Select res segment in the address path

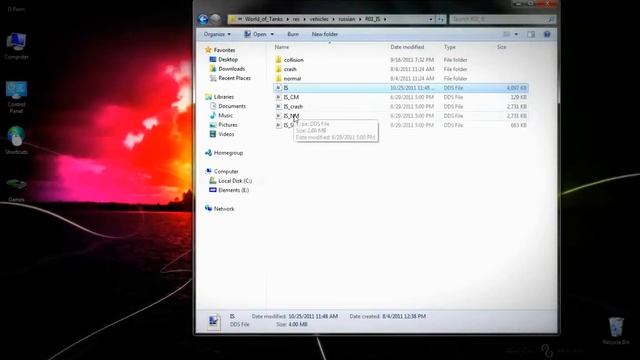pyautogui.click(x=296, y=19)
